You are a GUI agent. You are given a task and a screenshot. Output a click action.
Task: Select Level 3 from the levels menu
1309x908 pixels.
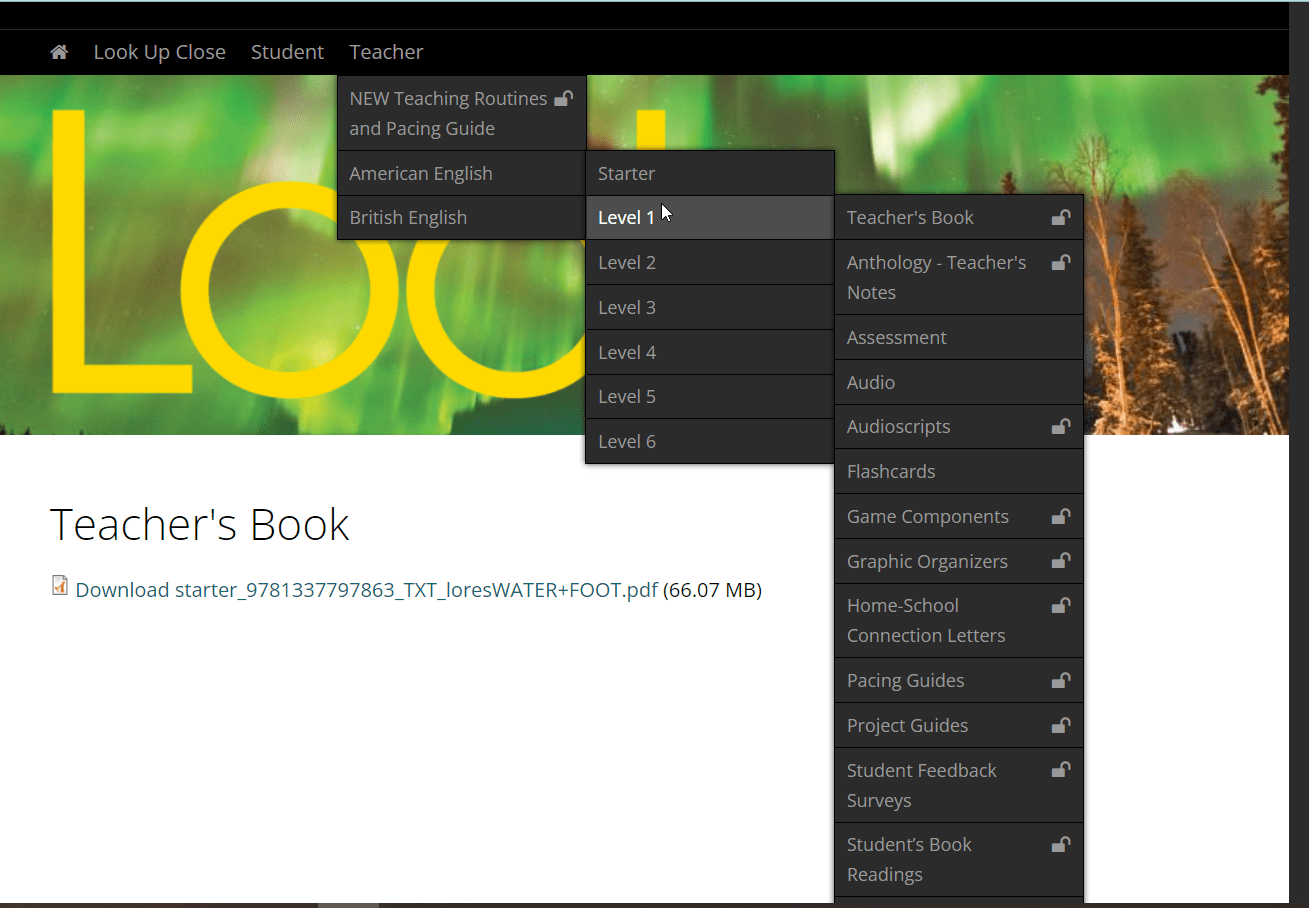coord(627,307)
